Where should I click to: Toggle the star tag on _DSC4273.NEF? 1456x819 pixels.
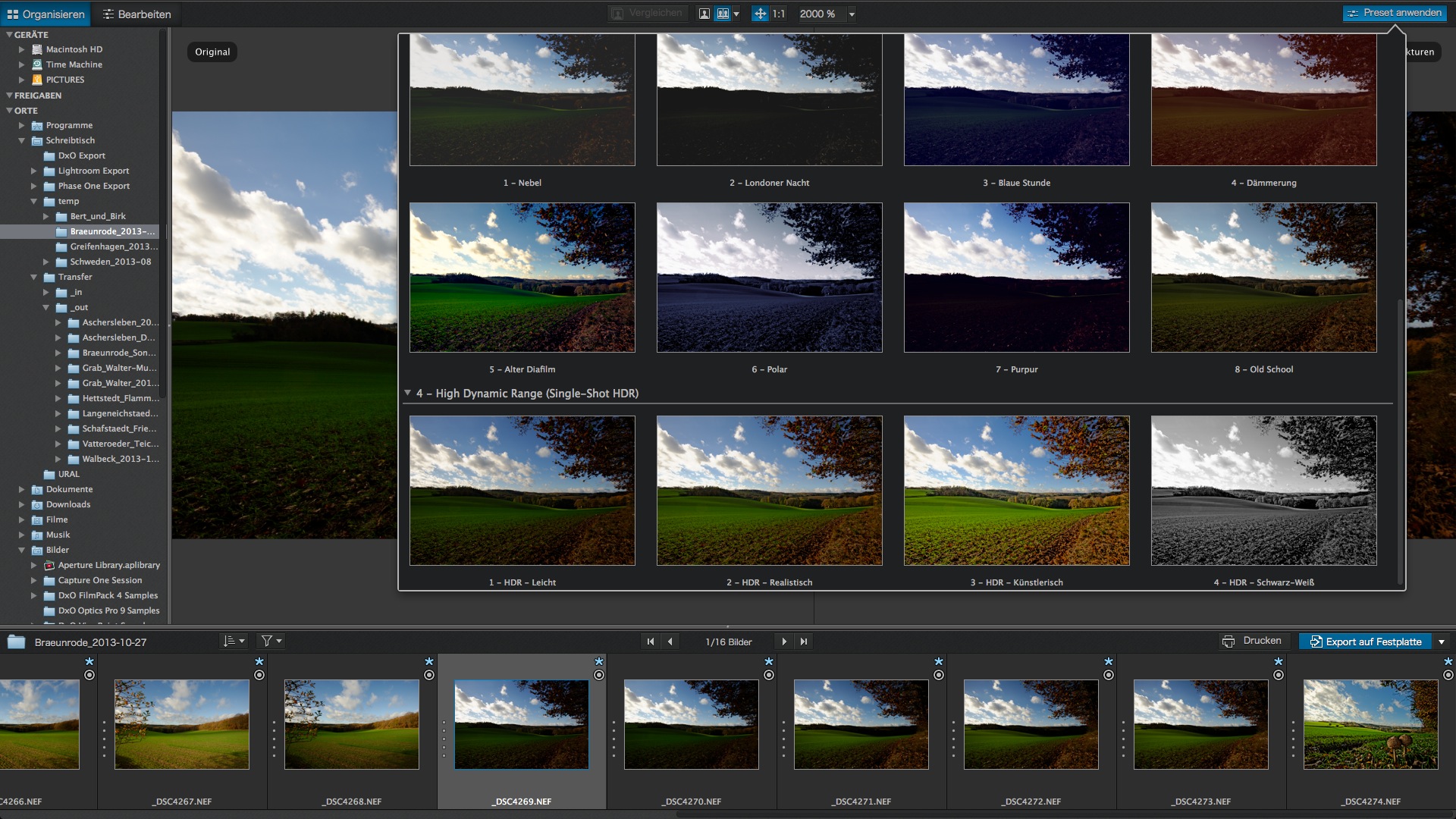click(x=1279, y=662)
